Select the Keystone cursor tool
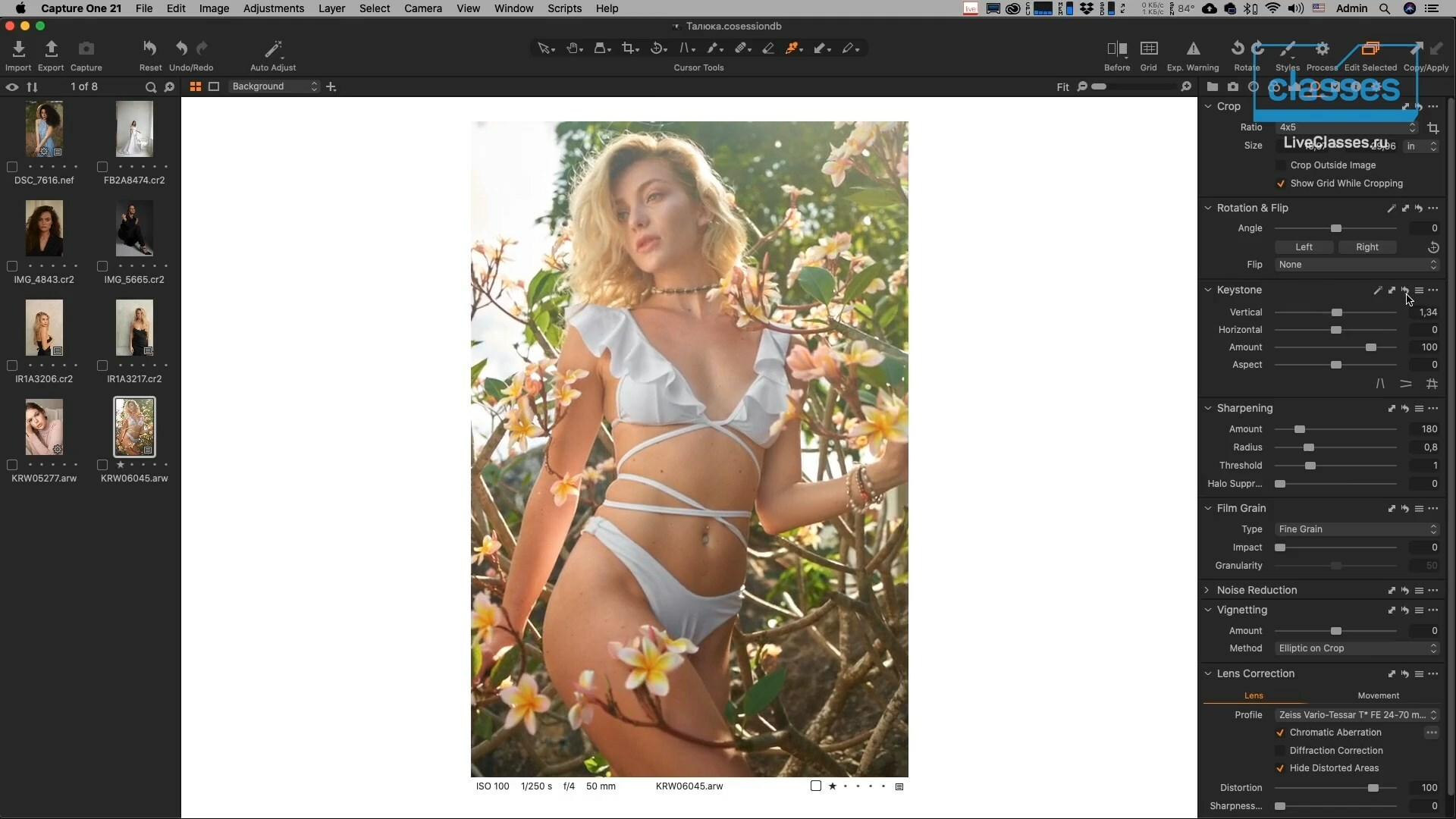This screenshot has height=819, width=1456. pyautogui.click(x=686, y=49)
